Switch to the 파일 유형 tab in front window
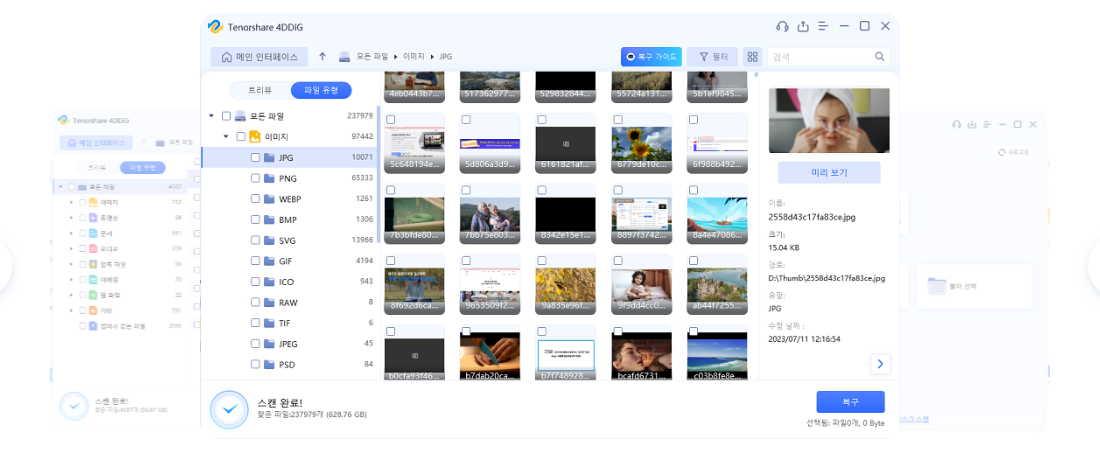This screenshot has height=457, width=1100. pos(321,90)
